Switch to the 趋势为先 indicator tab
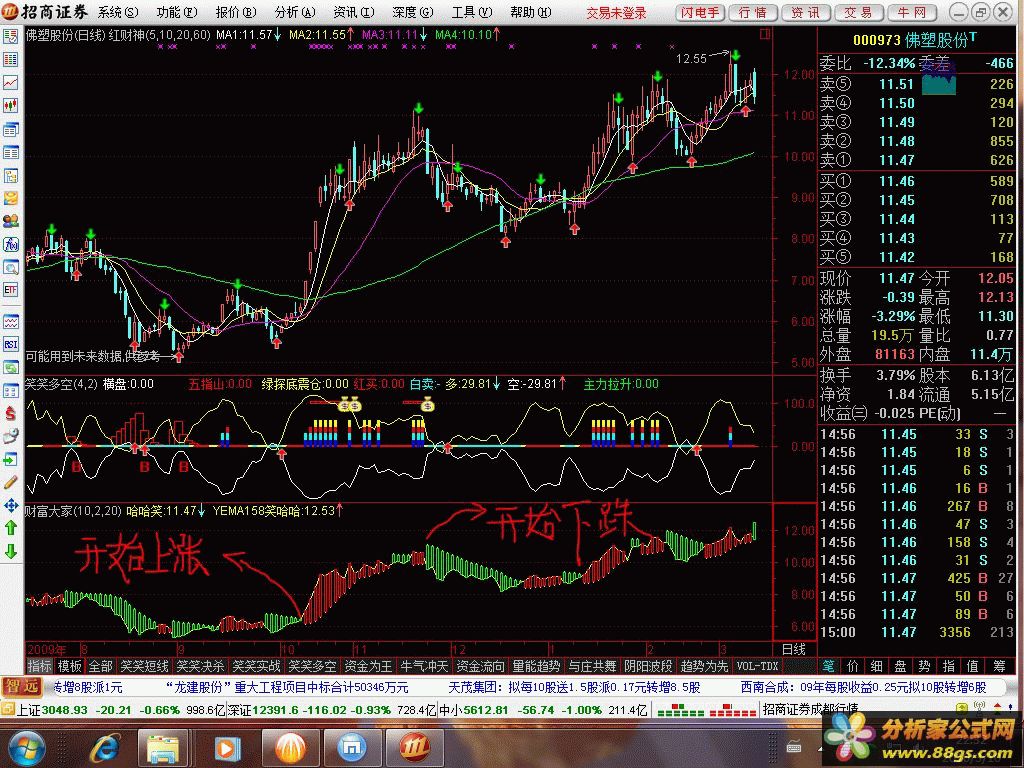This screenshot has height=768, width=1024. pyautogui.click(x=704, y=666)
